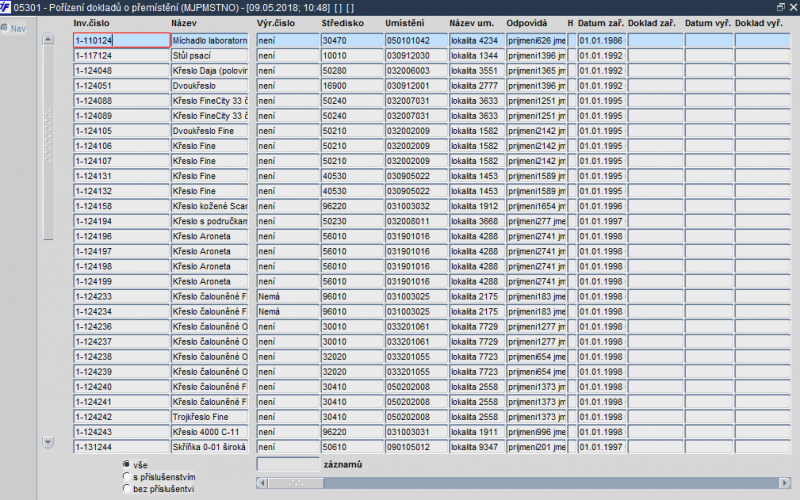Click name cell 'Křeslo 4000 C-11'
The image size is (800, 500).
[210, 432]
